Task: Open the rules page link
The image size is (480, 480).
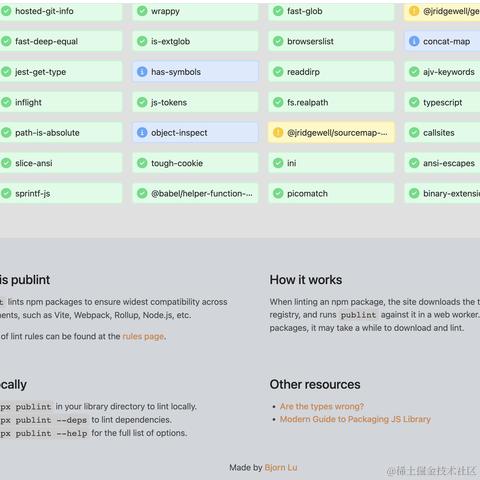Action: click(x=144, y=336)
